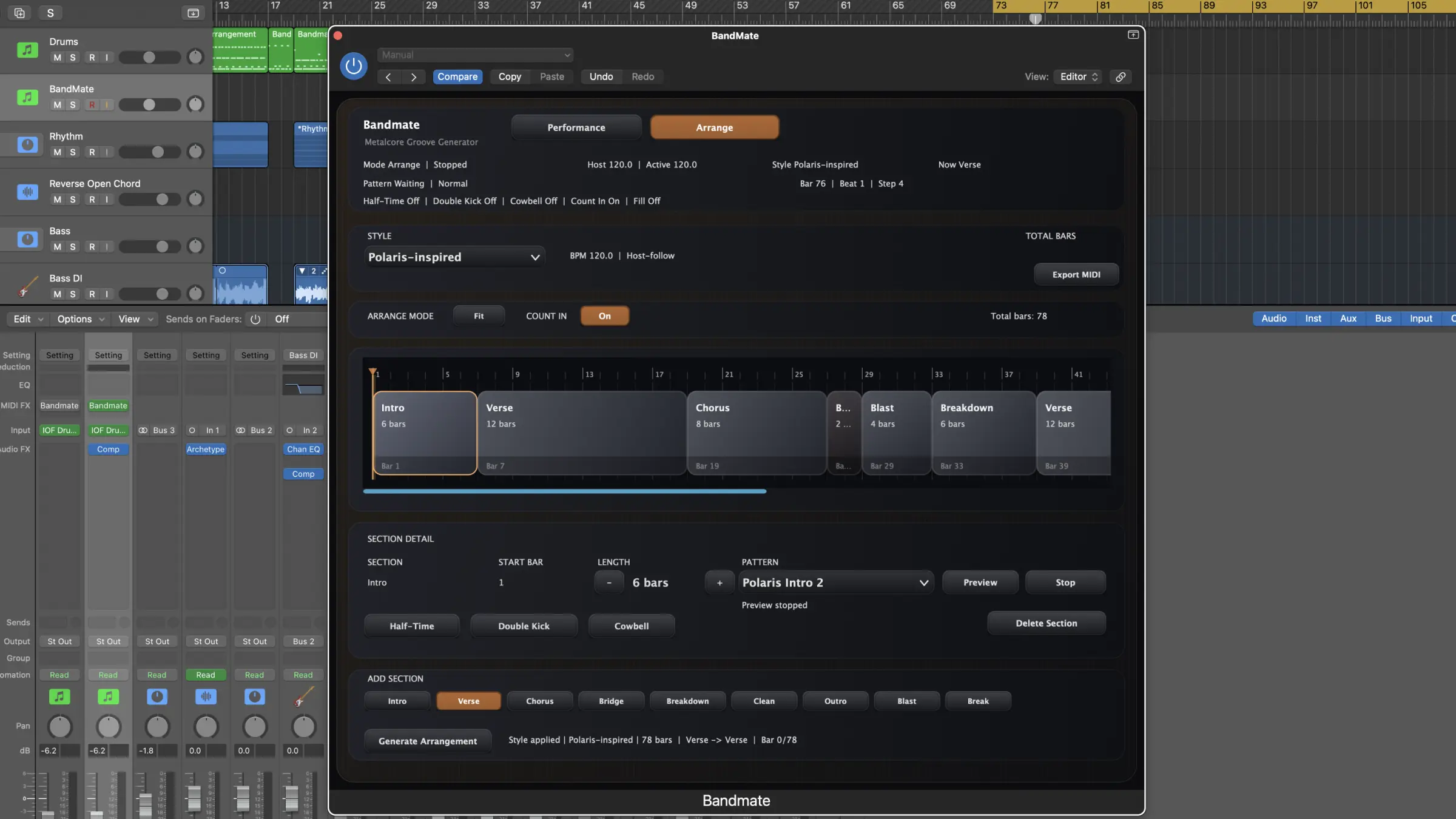Mute the Drums track
Viewport: 1456px width, 819px height.
(57, 58)
